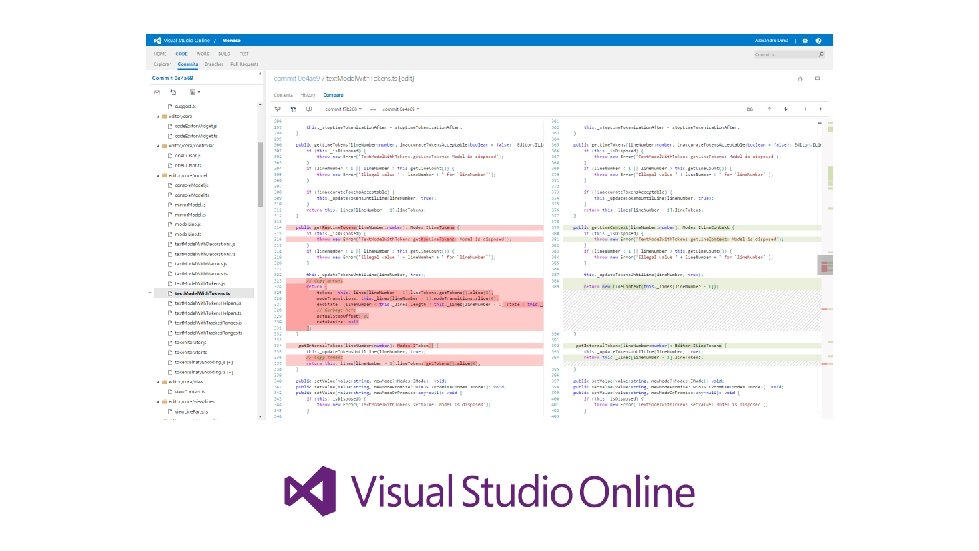Toggle side-by-side diff view icon
The image size is (979, 551).
[278, 109]
